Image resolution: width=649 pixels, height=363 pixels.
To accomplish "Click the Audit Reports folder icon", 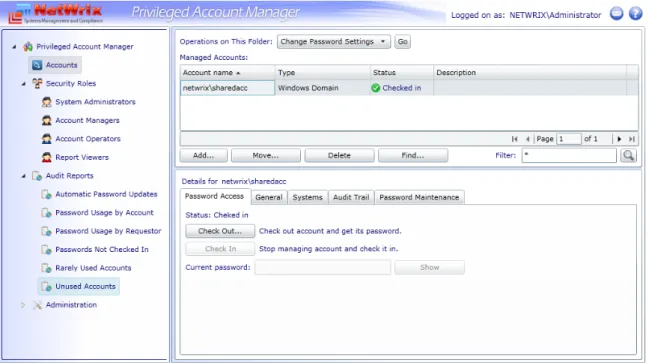I will pos(37,176).
